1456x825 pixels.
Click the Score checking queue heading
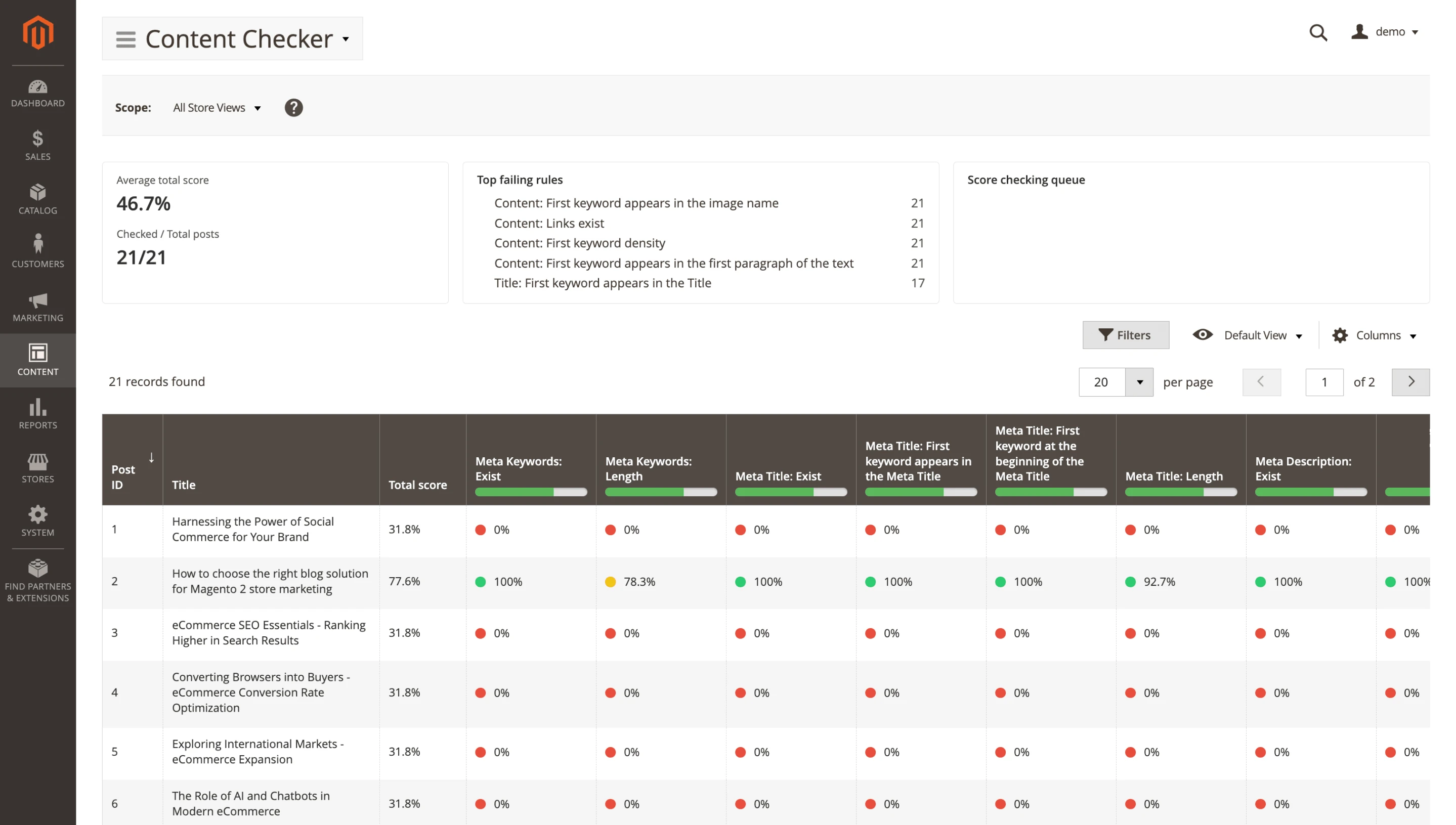click(x=1026, y=180)
